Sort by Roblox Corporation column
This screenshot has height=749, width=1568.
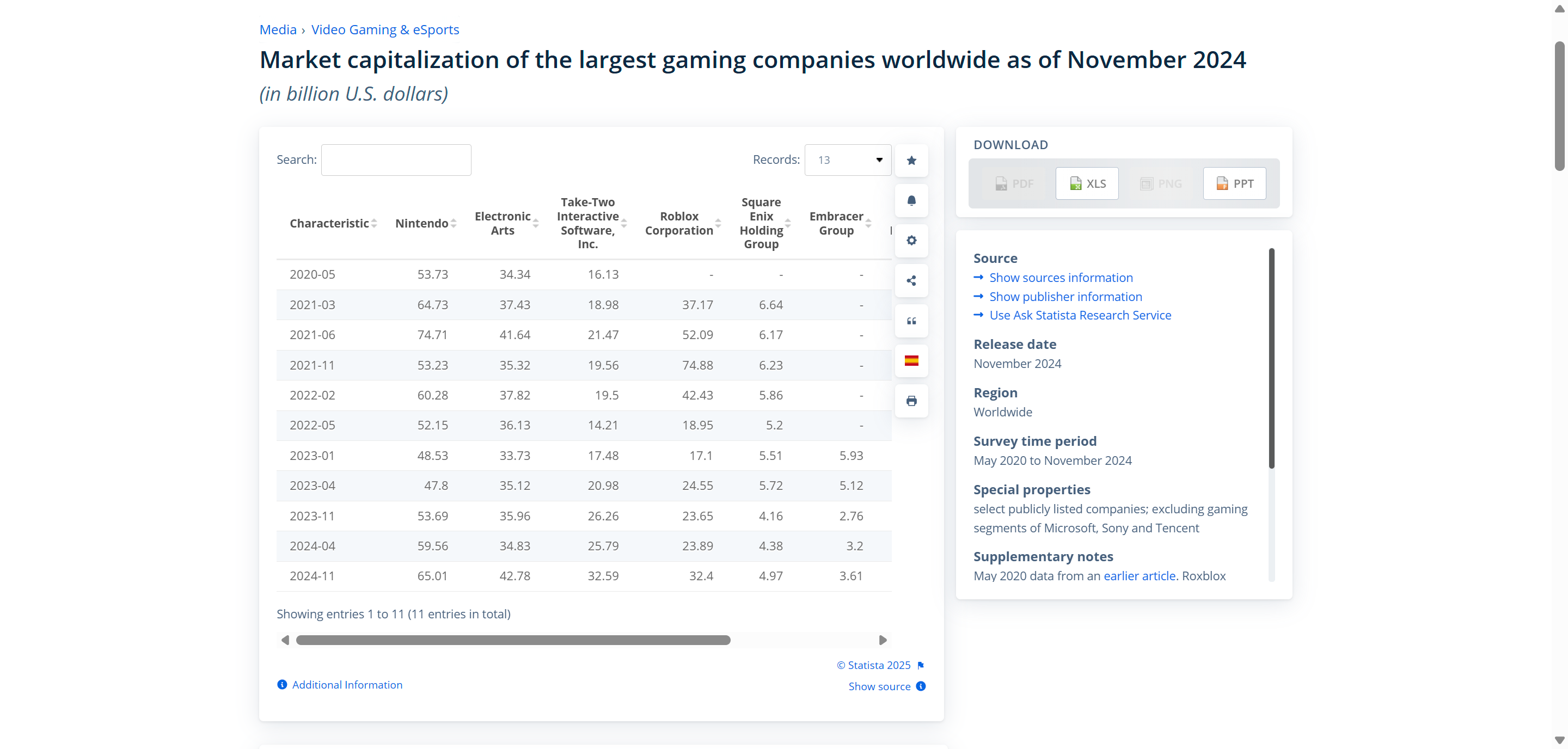pos(718,223)
